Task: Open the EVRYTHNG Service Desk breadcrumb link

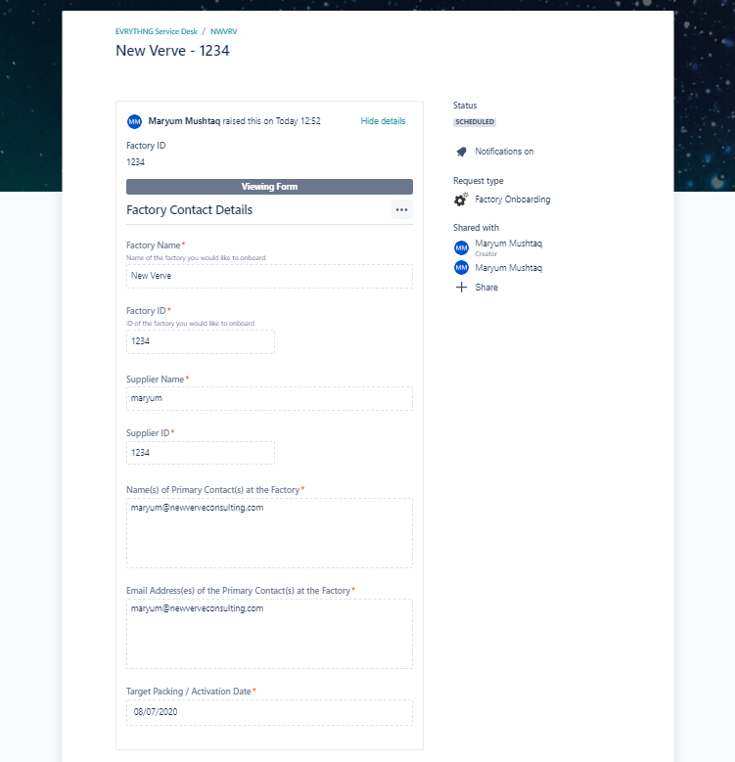Action: point(156,32)
